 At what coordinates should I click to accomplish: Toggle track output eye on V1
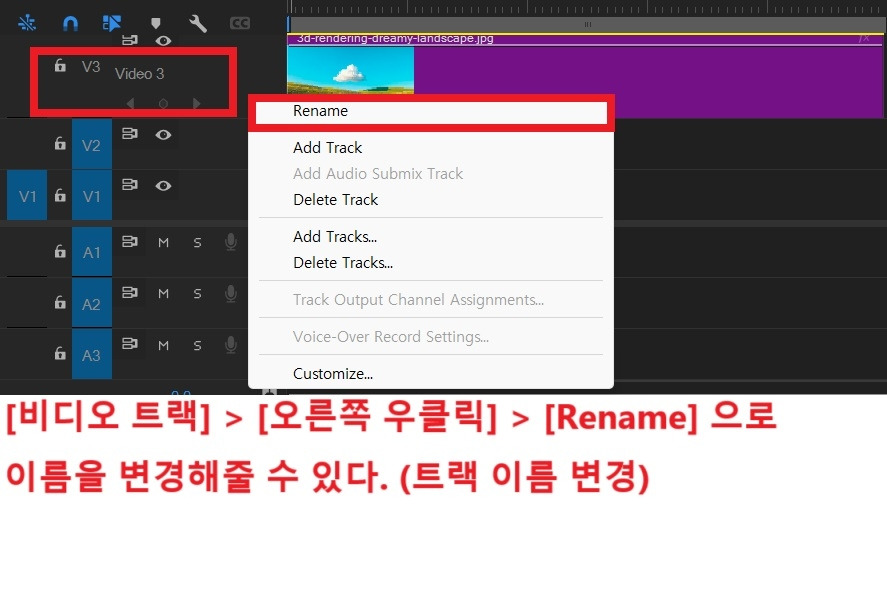163,185
